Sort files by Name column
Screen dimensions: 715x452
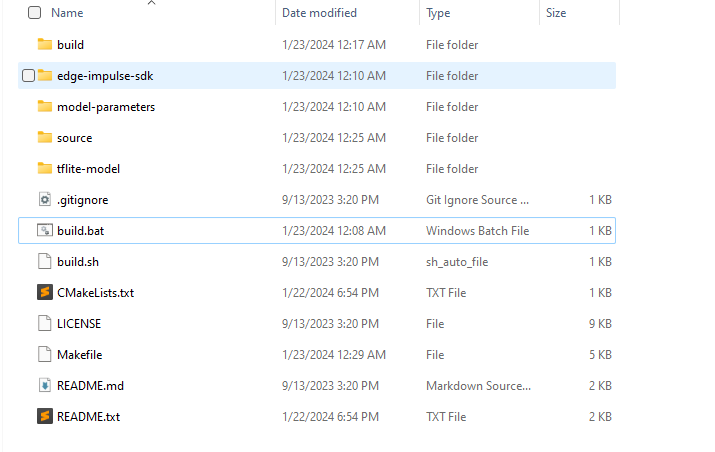67,13
